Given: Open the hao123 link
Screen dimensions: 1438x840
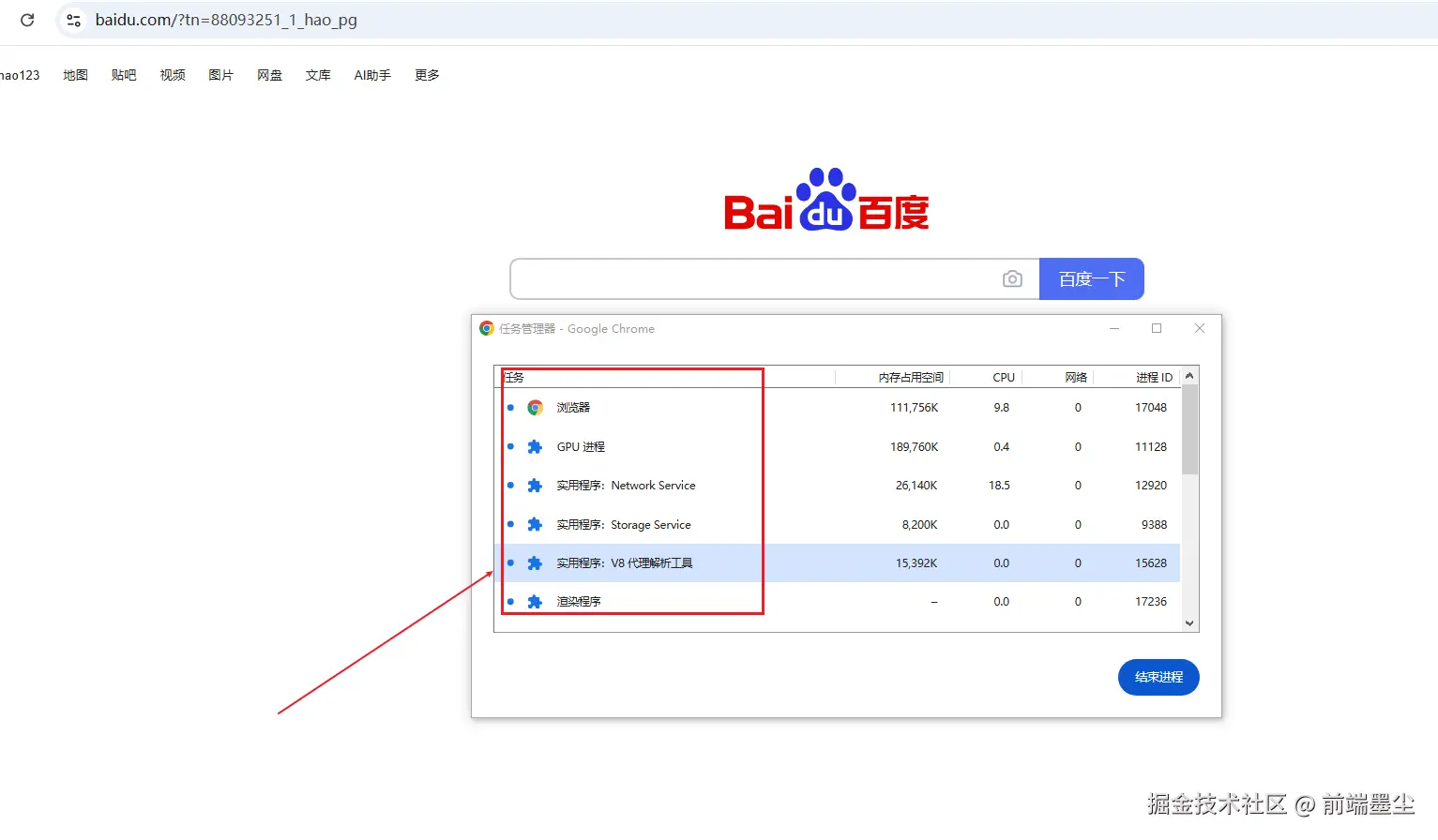Looking at the screenshot, I should (x=20, y=75).
